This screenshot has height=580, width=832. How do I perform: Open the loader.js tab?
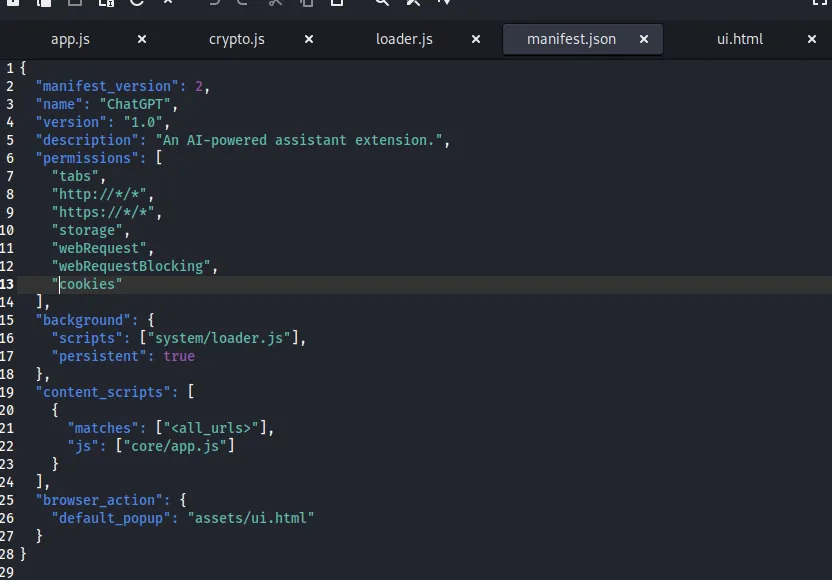point(404,39)
